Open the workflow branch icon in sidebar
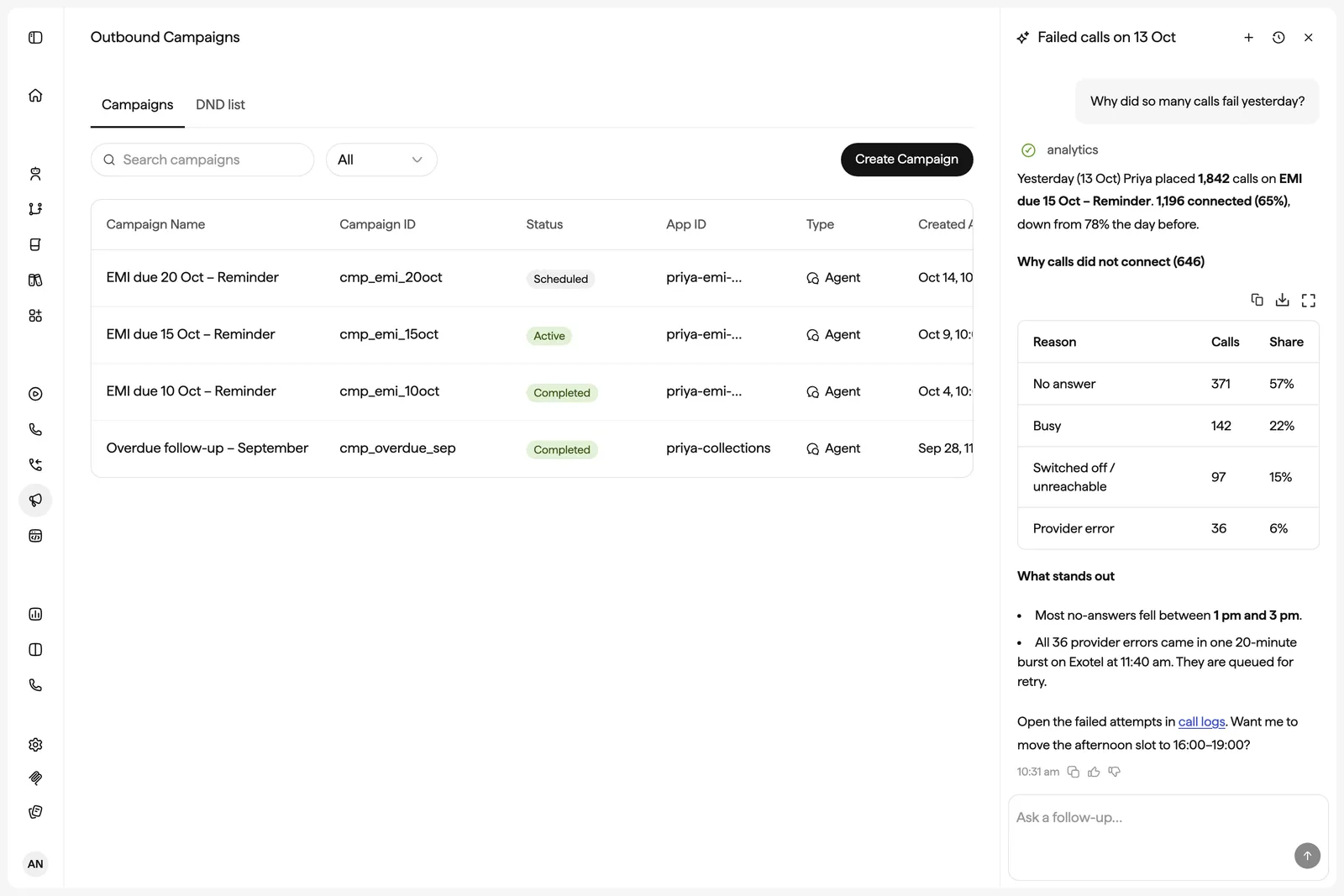 (x=35, y=209)
